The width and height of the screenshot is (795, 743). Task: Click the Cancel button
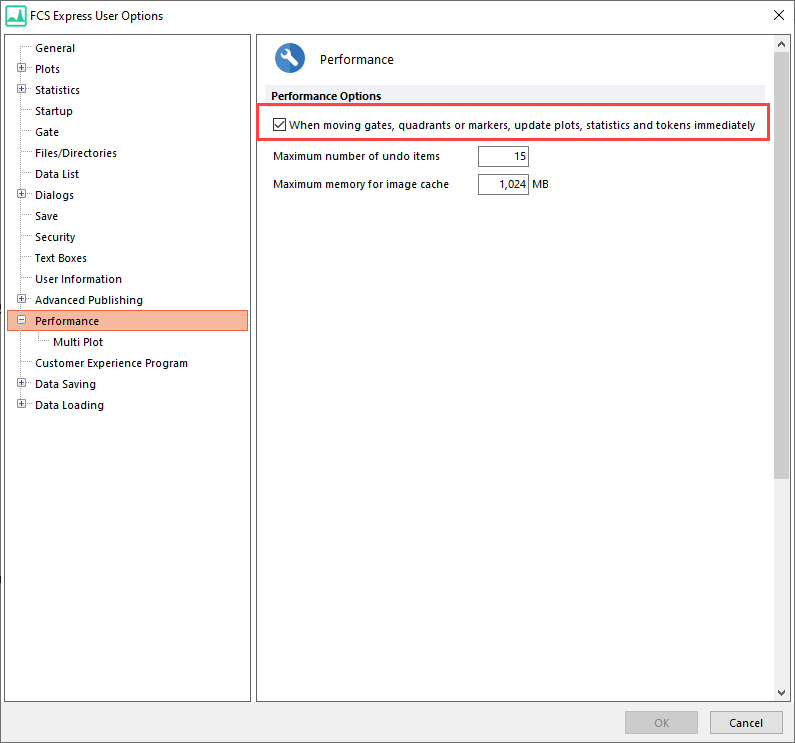(746, 722)
